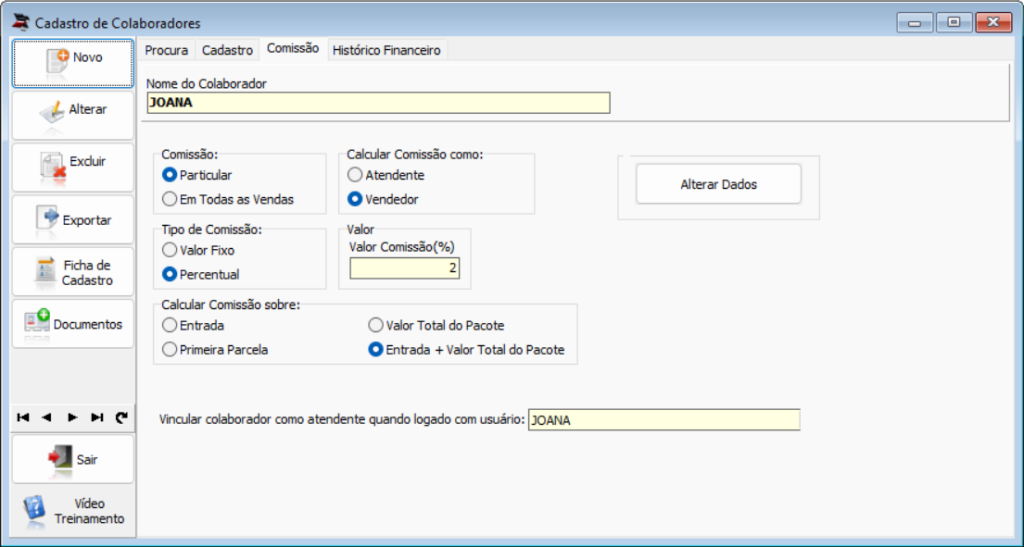The image size is (1024, 547).
Task: Click the refresh records icon
Action: 121,418
